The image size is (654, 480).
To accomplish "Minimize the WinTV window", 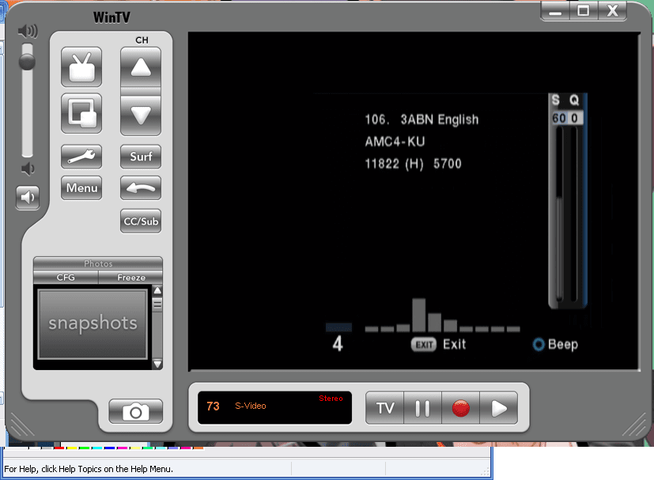I will coord(555,11).
